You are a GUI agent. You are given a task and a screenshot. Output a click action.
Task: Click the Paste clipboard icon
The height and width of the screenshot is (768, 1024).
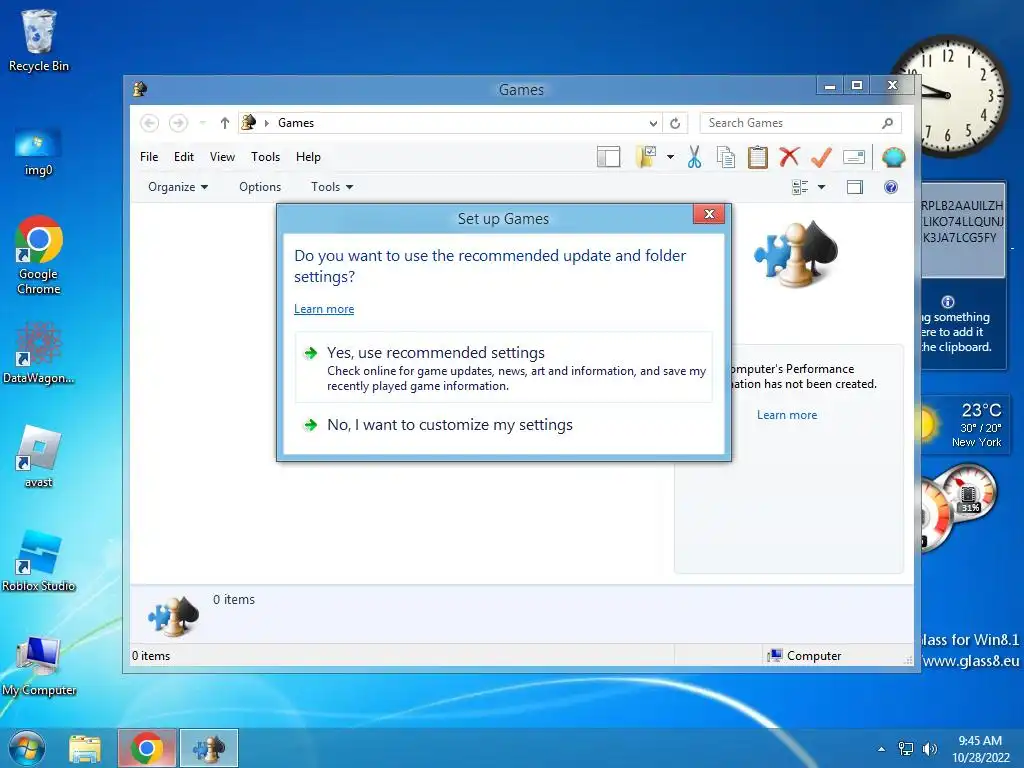(758, 157)
